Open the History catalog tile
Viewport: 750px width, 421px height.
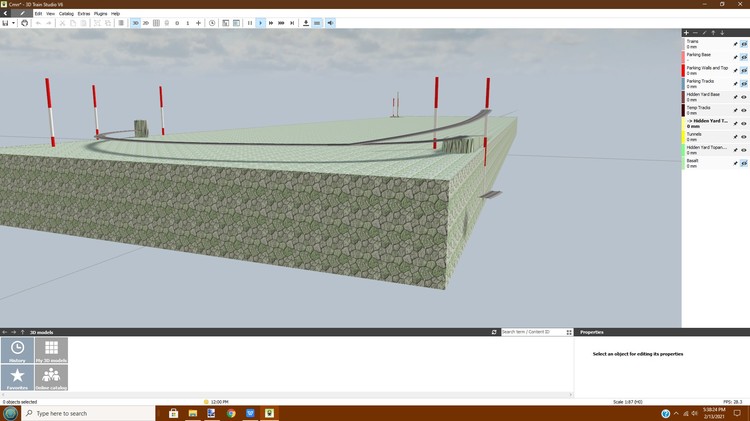[x=17, y=350]
